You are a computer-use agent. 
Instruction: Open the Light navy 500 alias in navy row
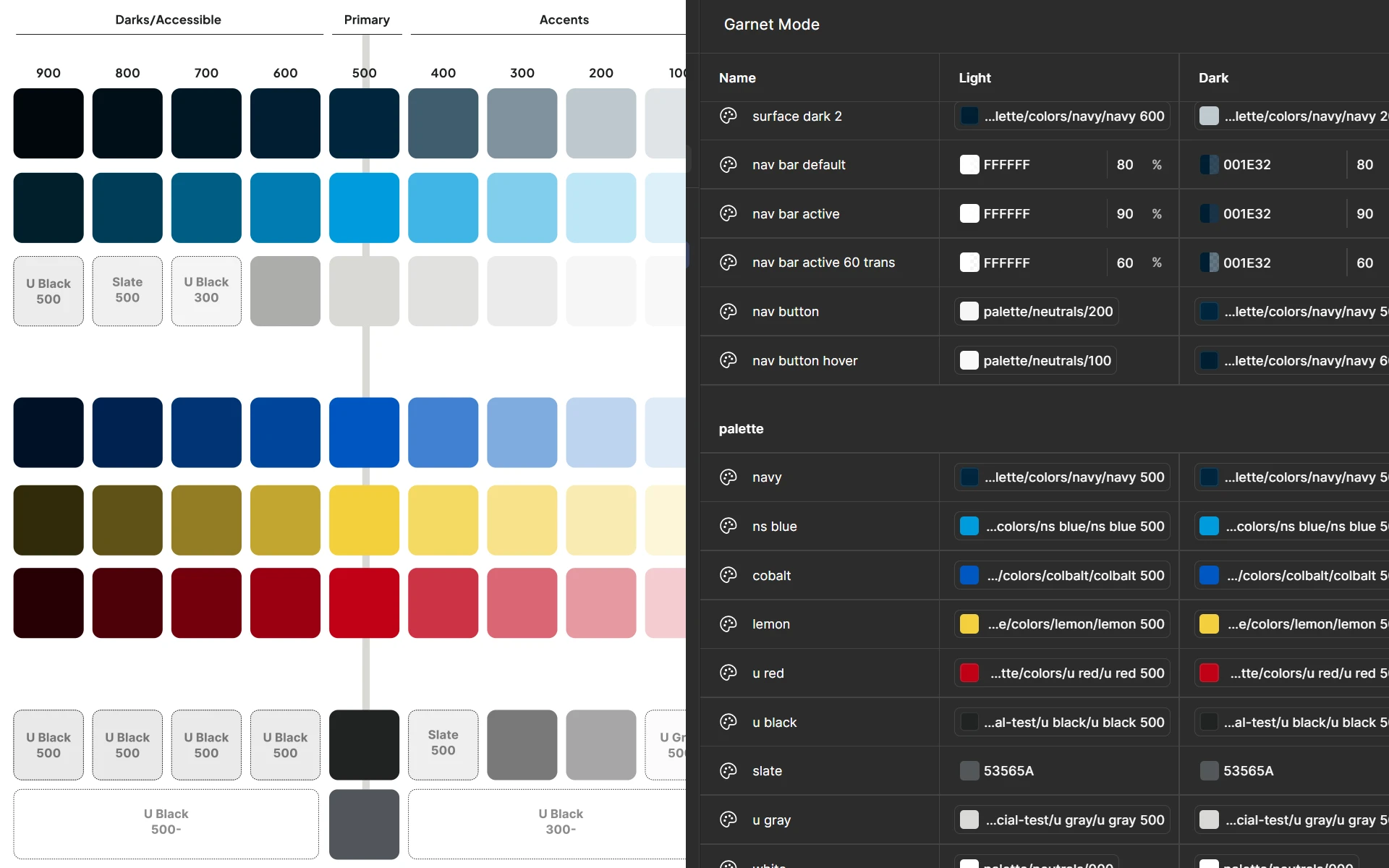click(x=1062, y=477)
